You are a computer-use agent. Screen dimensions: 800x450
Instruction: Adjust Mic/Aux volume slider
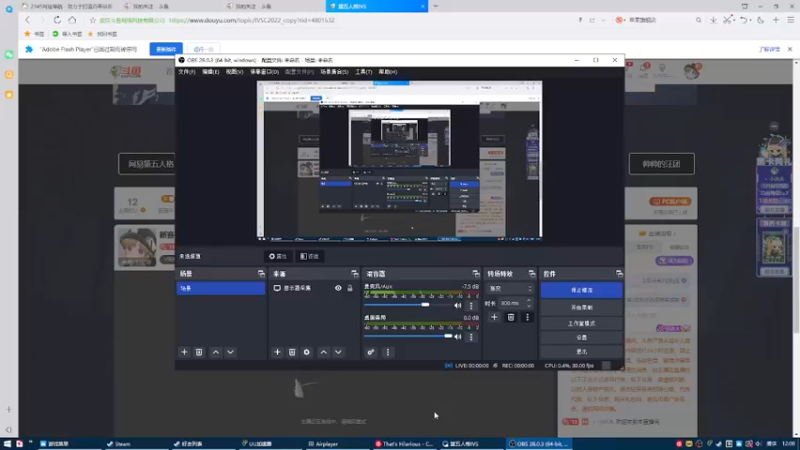pos(425,305)
